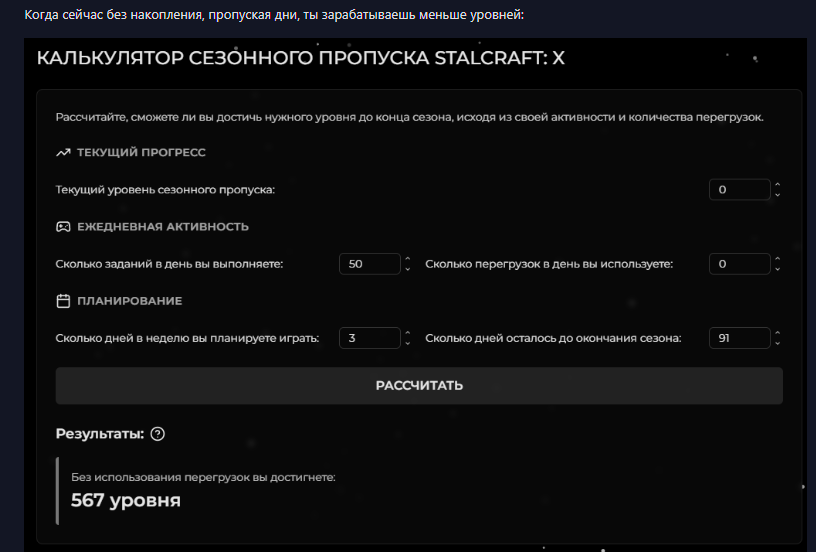Image resolution: width=816 pixels, height=552 pixels.
Task: Decrease days per week with down arrow
Action: pyautogui.click(x=407, y=343)
